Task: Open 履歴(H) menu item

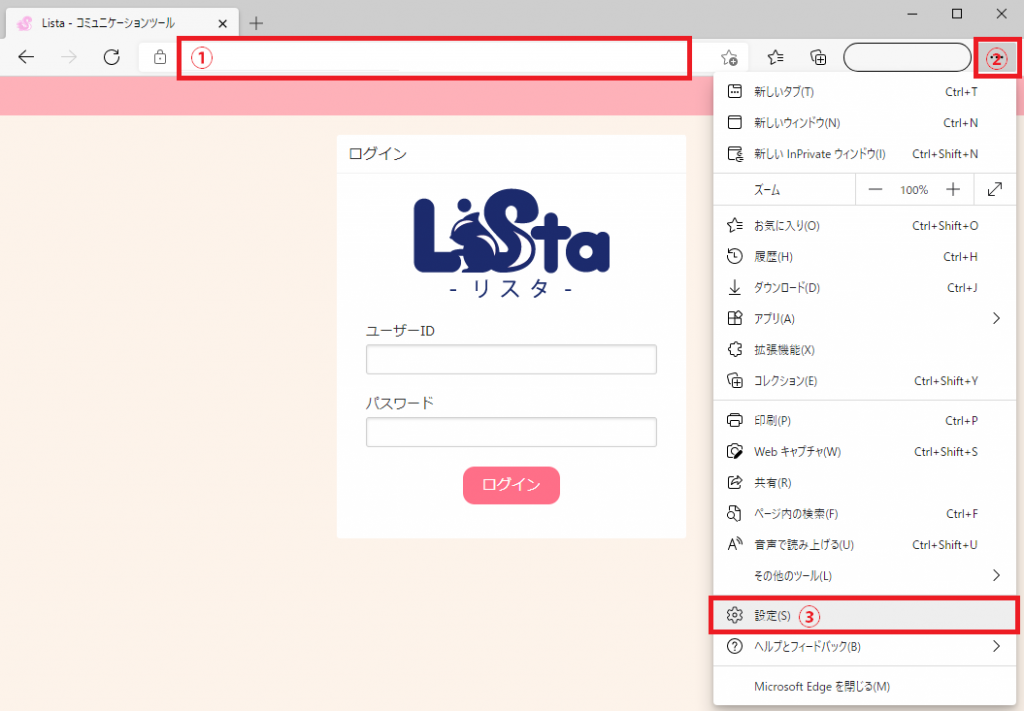Action: tap(864, 257)
